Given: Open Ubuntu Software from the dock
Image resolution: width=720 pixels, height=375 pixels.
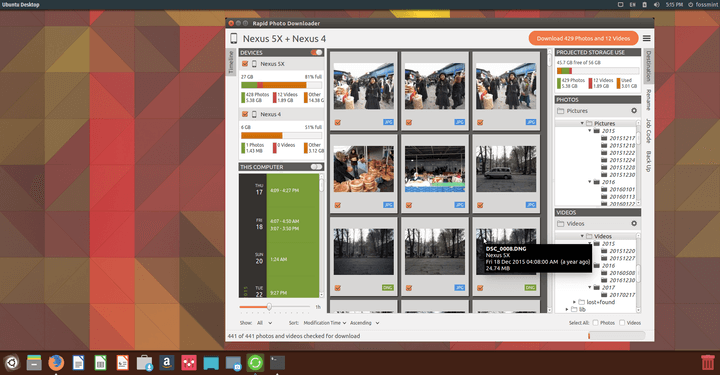Looking at the screenshot, I should click(144, 363).
